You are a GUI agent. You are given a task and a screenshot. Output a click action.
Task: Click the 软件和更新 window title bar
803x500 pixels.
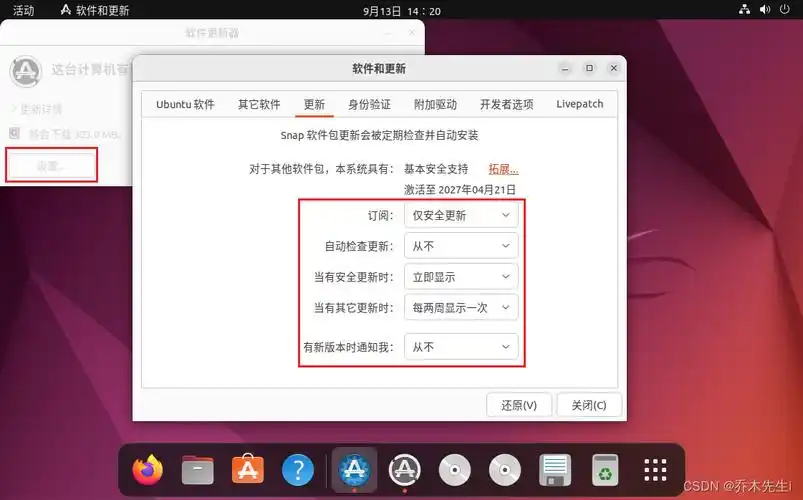[379, 69]
